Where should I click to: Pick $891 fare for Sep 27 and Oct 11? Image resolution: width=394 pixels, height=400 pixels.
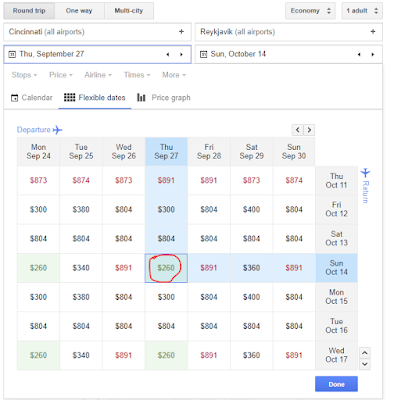(x=166, y=180)
